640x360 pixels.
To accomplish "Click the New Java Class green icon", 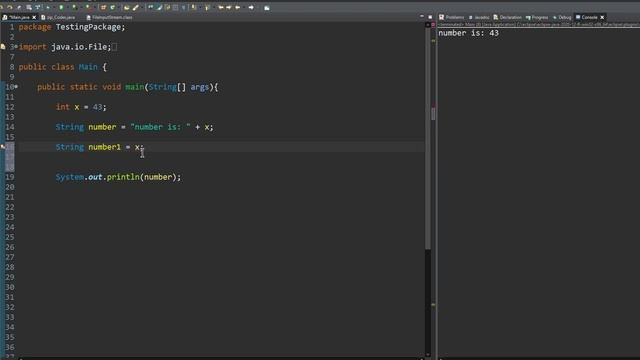I will 113,7.
